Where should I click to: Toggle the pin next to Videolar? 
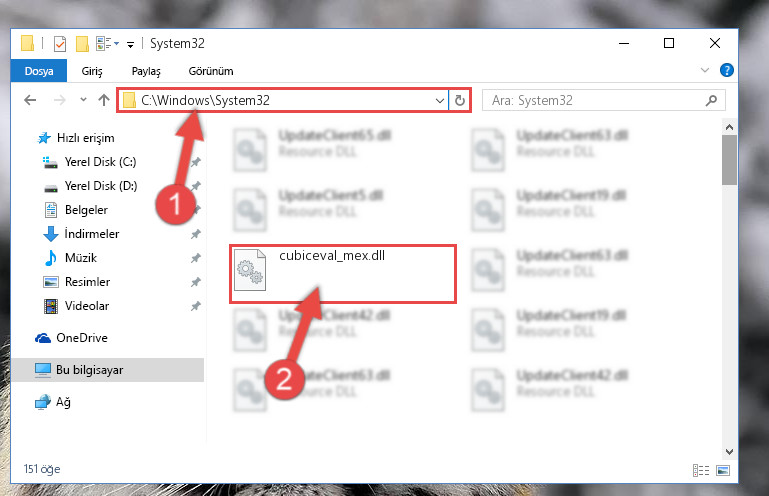click(196, 306)
